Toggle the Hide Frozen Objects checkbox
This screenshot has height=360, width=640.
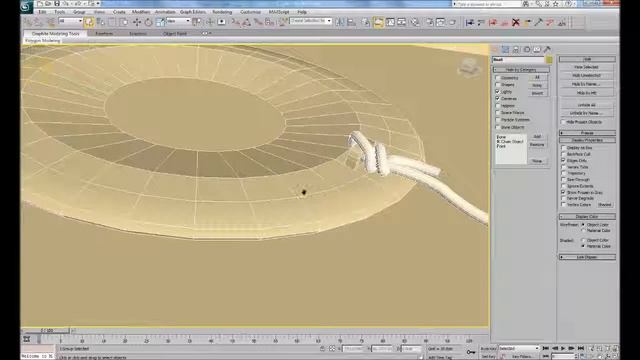coord(563,122)
